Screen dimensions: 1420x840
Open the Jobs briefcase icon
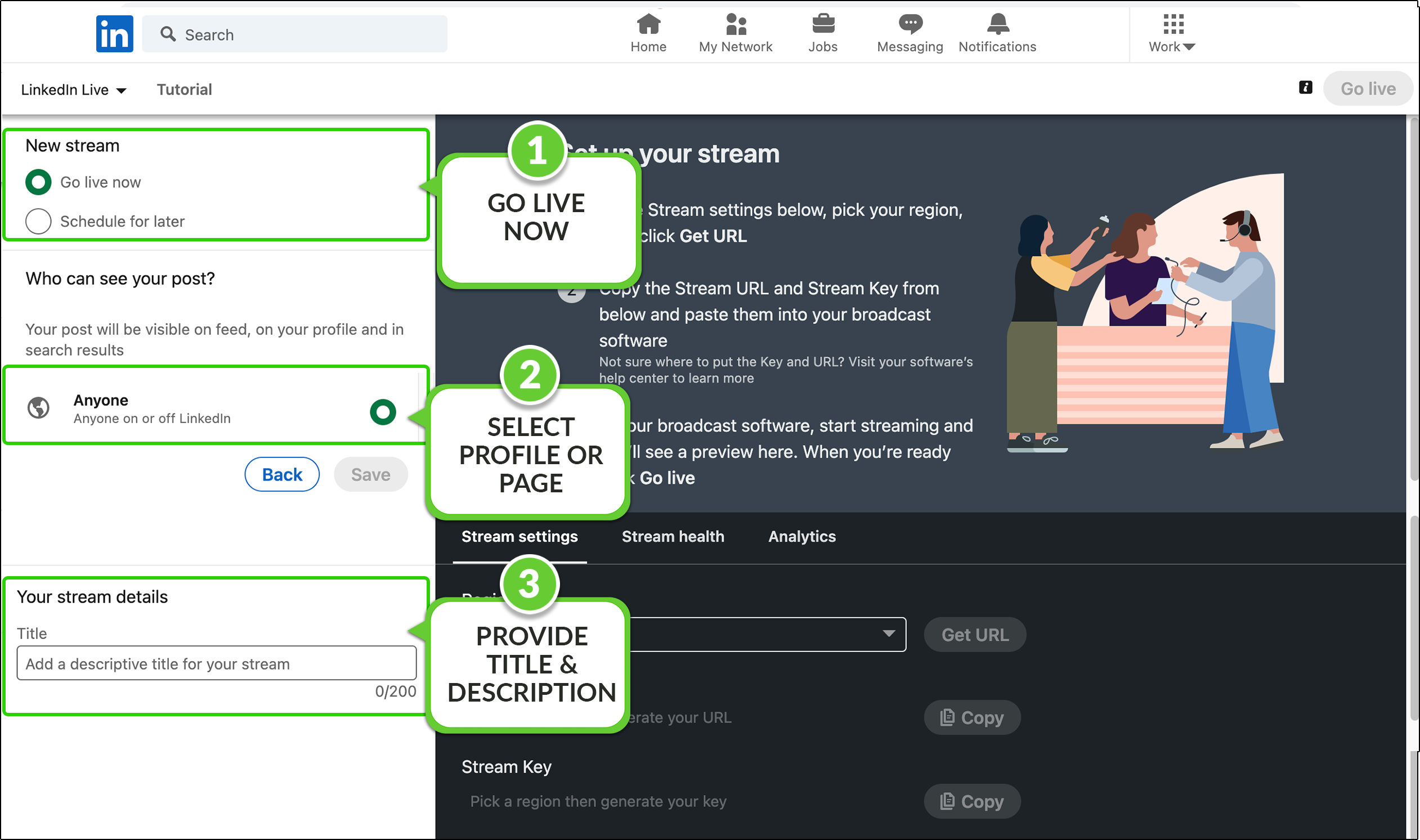point(823,24)
